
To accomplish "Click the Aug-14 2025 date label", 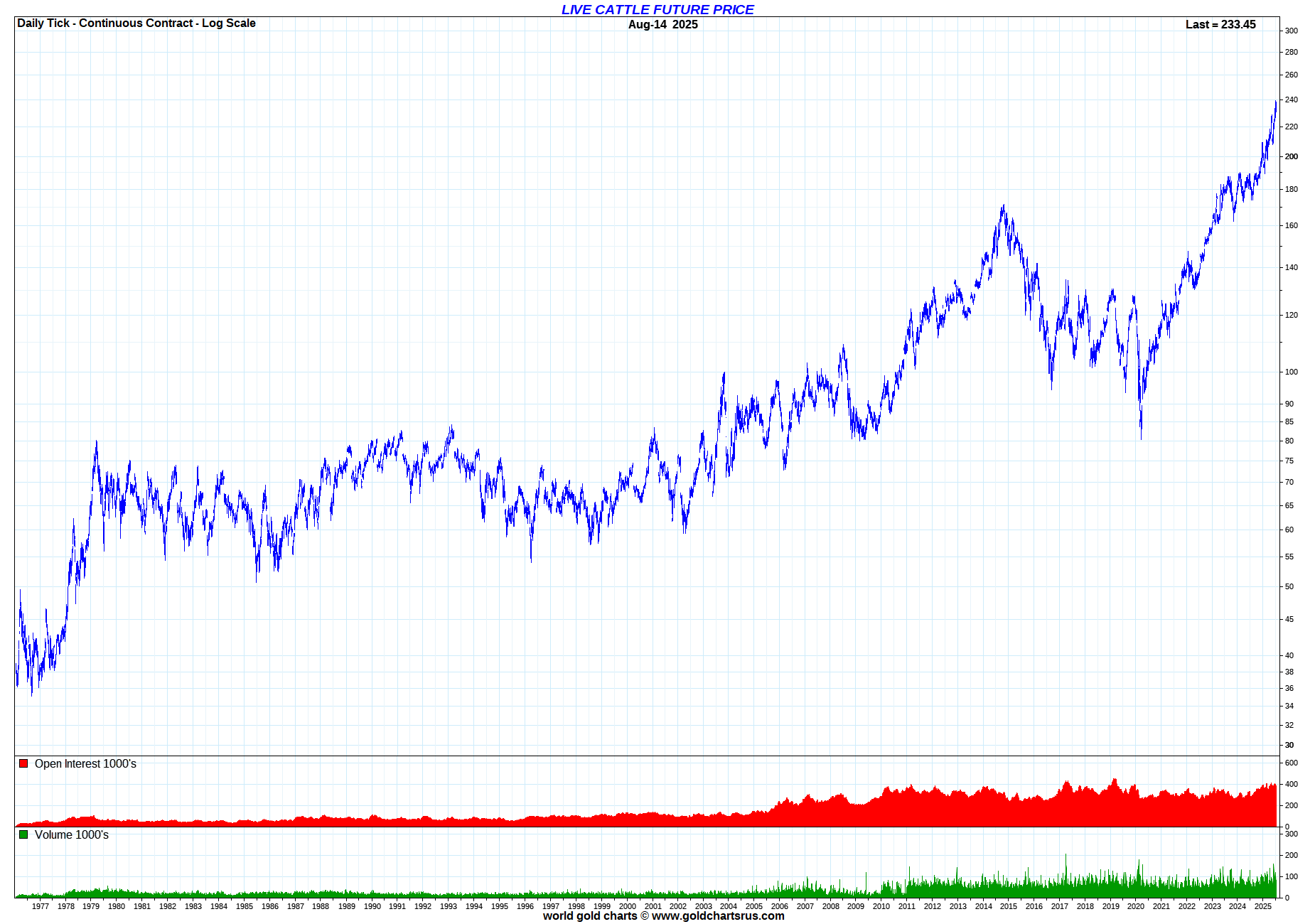I will (663, 24).
